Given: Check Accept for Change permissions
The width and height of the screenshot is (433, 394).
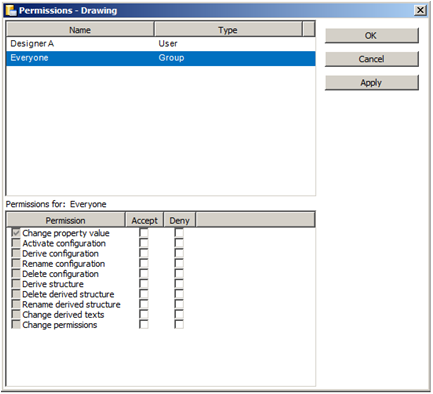Looking at the screenshot, I should point(144,324).
